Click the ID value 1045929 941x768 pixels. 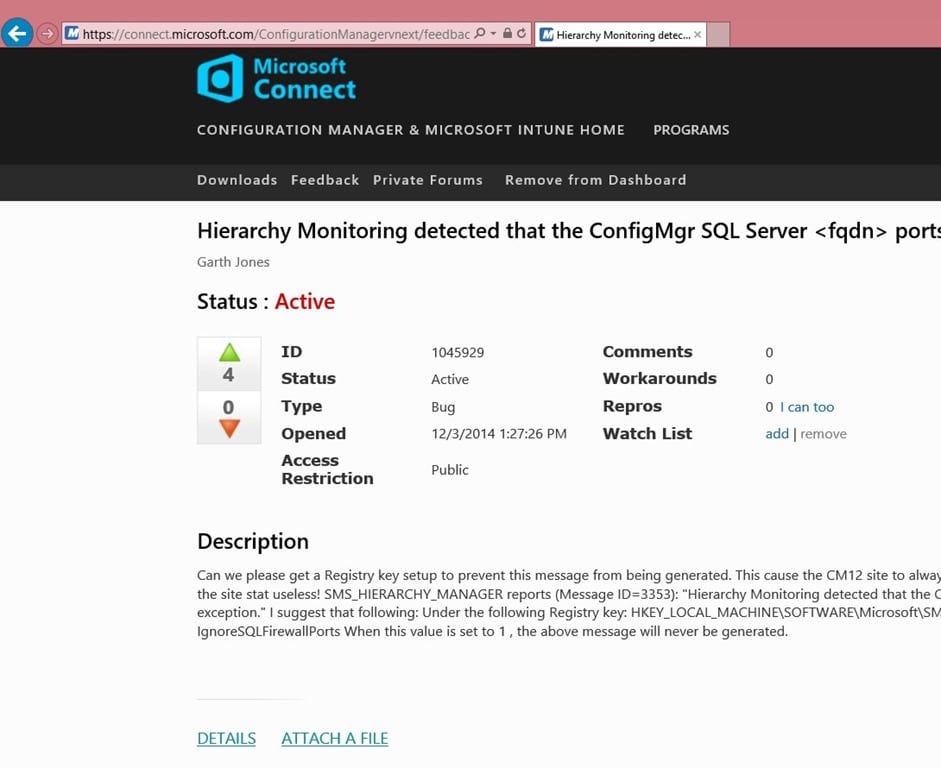click(457, 352)
